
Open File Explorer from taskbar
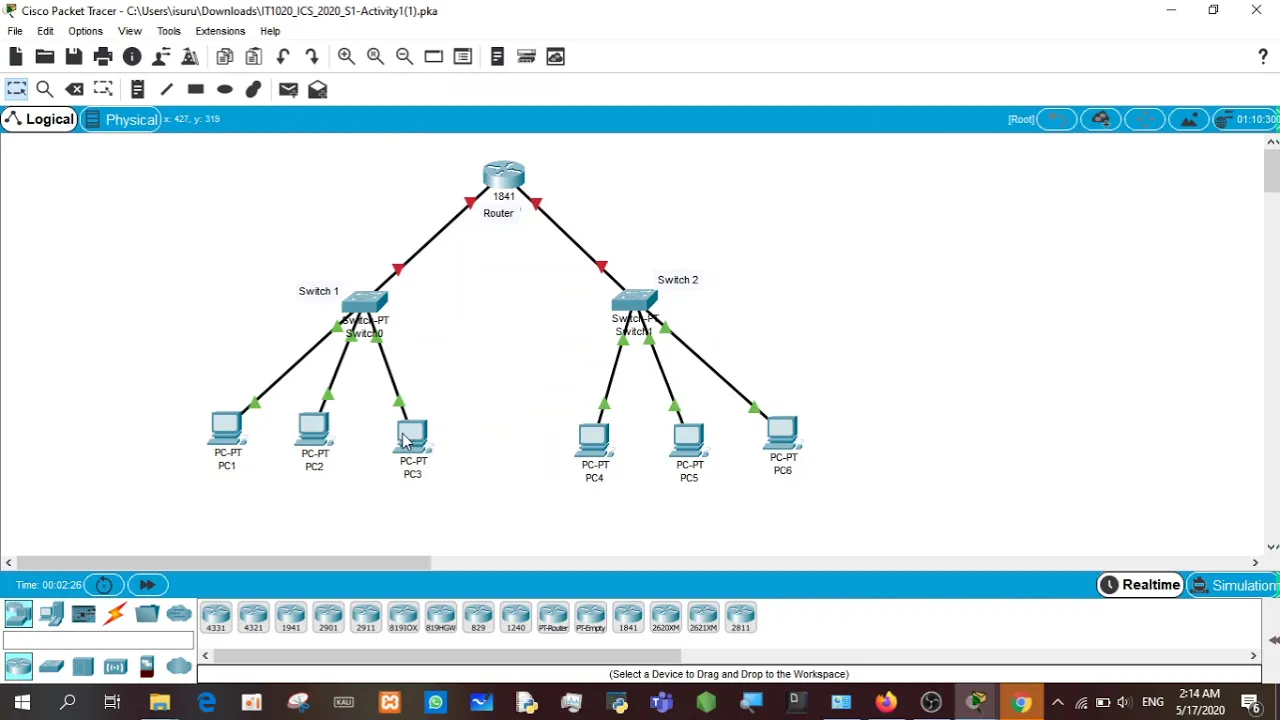click(160, 703)
